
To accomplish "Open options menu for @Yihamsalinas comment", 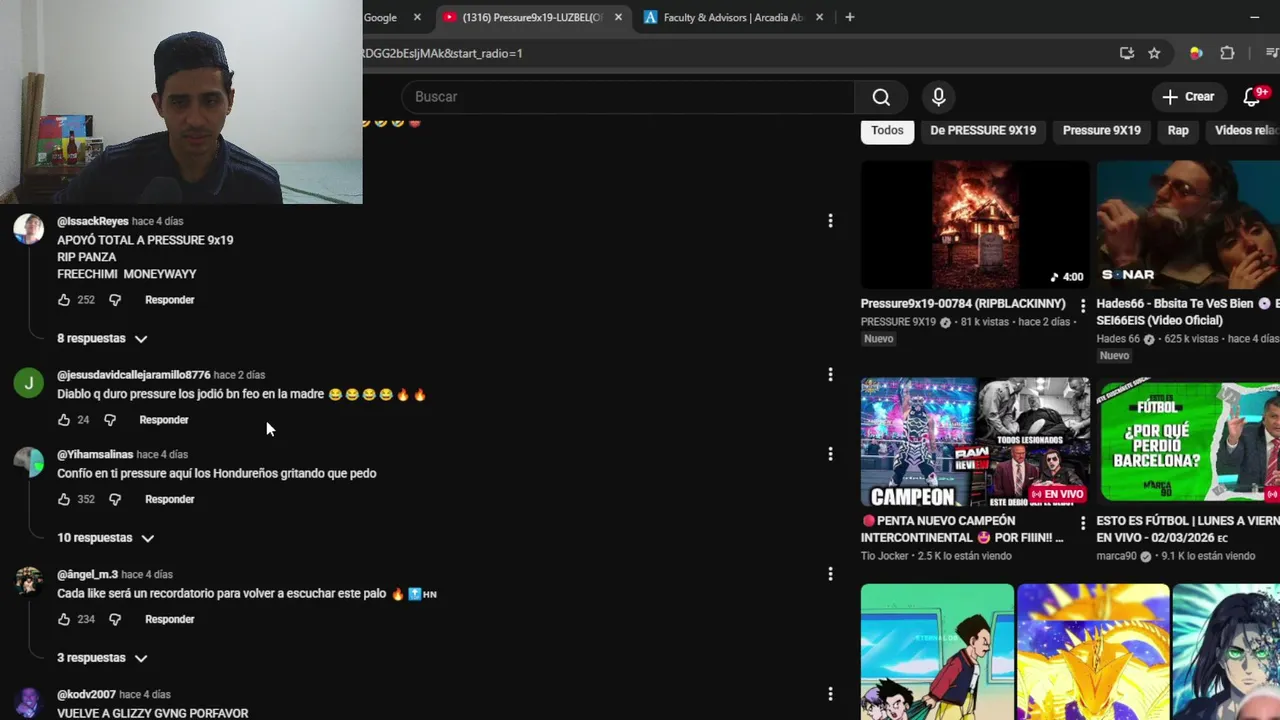I will pyautogui.click(x=830, y=454).
